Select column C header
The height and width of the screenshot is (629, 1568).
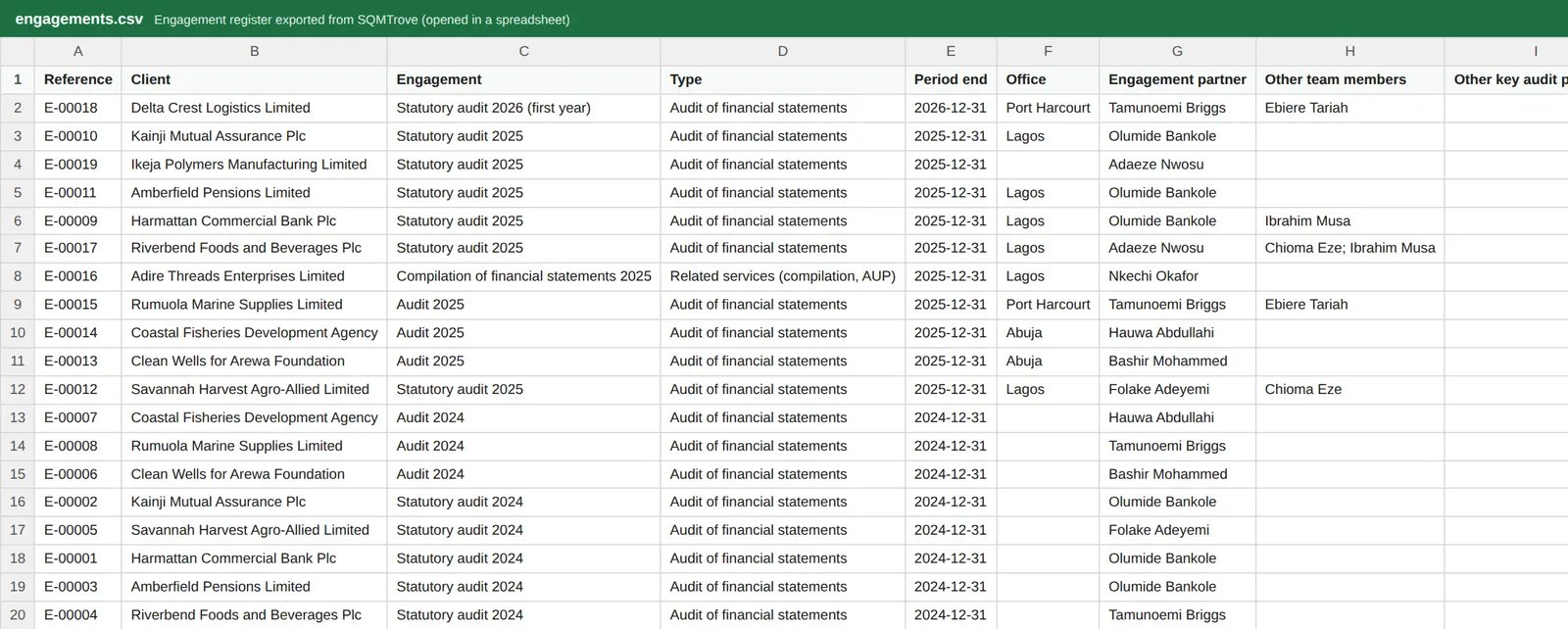point(523,51)
